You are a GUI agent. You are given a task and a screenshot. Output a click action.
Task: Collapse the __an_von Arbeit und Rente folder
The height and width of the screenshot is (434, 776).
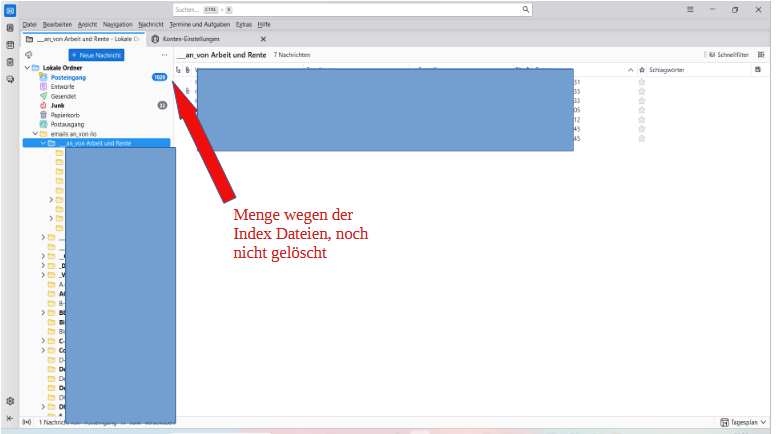click(43, 143)
